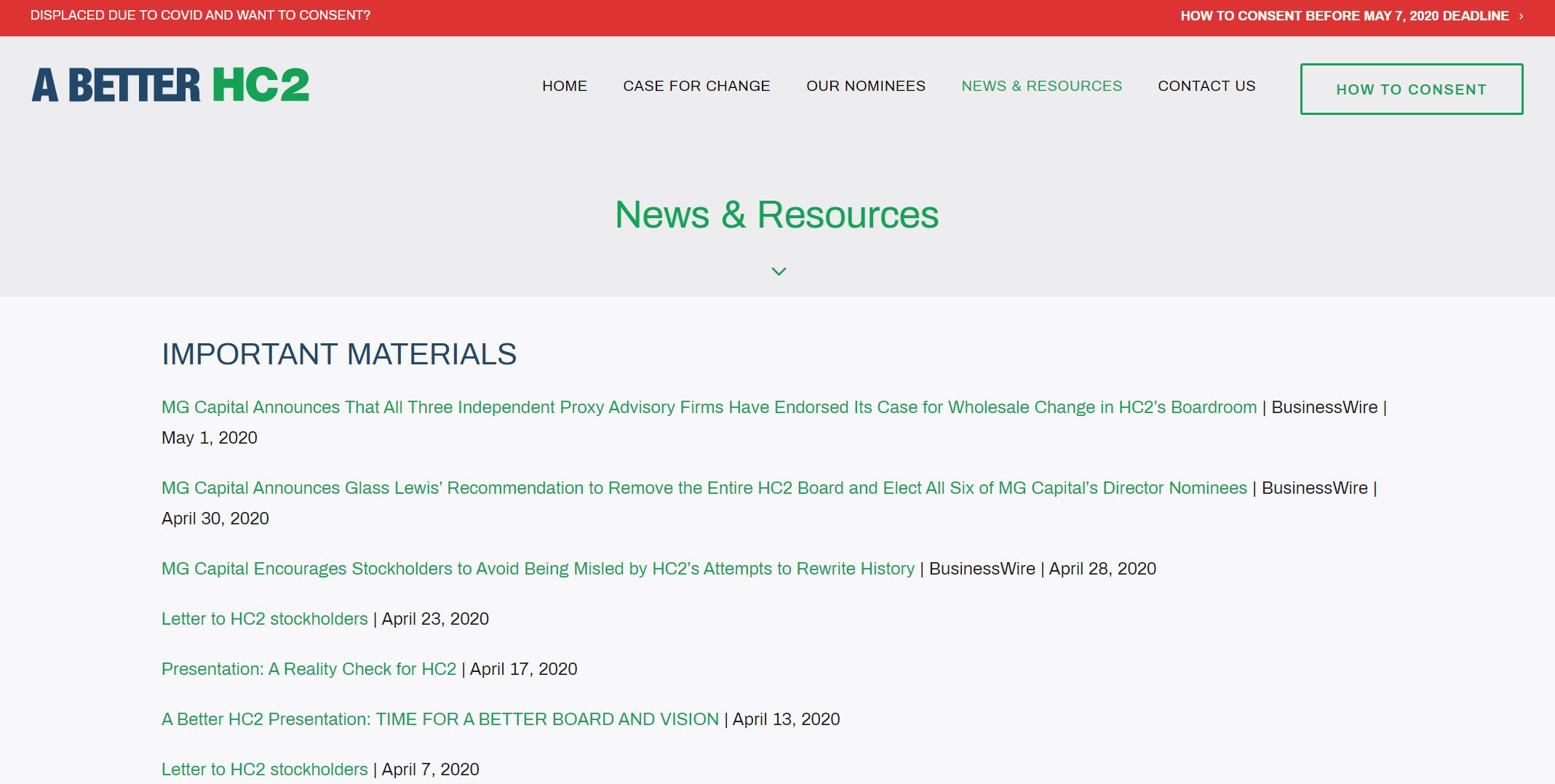
Task: Open the April 23 Letter to HC2 stockholders
Action: pos(264,619)
